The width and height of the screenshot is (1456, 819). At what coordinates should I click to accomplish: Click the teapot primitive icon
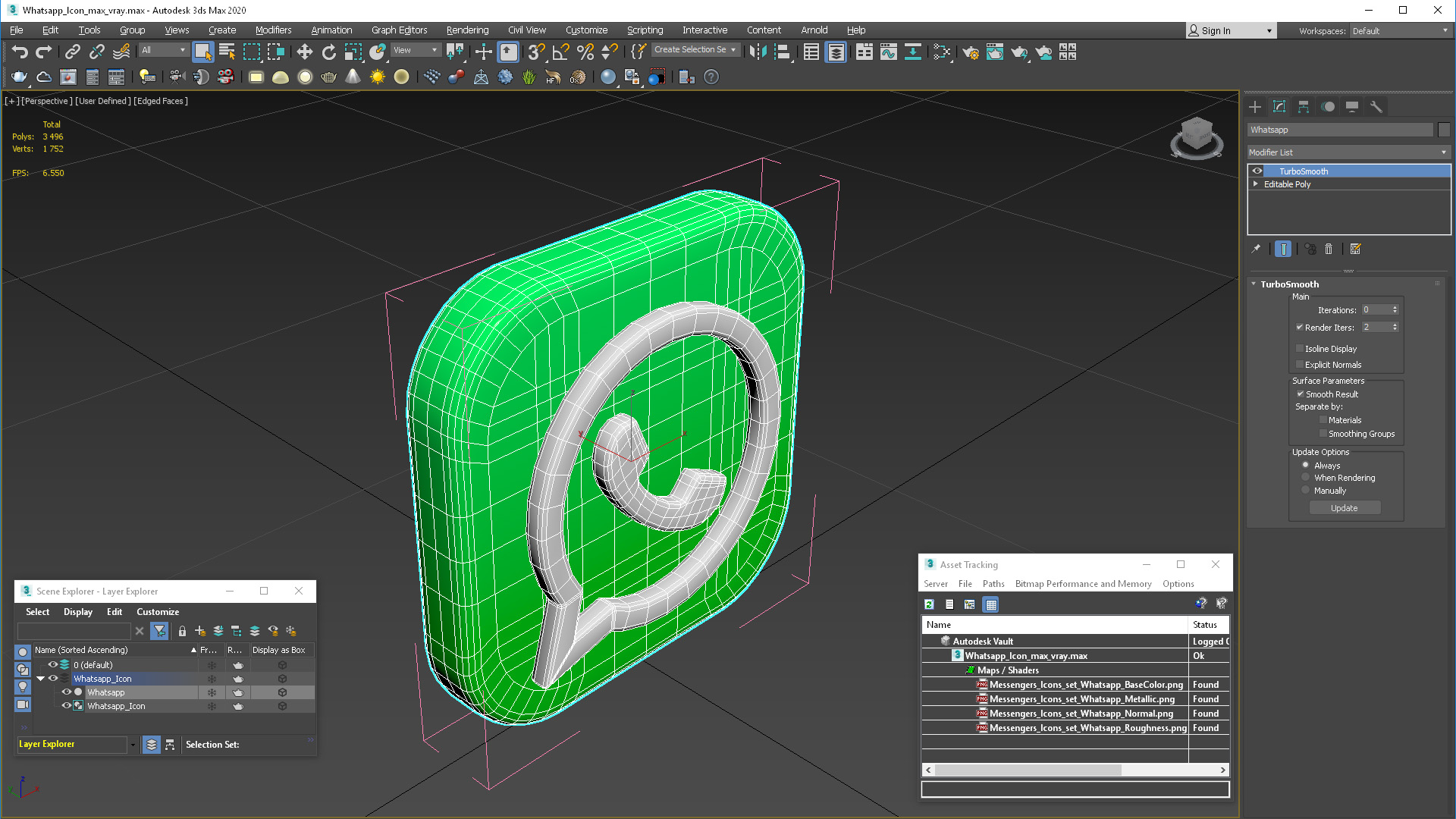328,77
